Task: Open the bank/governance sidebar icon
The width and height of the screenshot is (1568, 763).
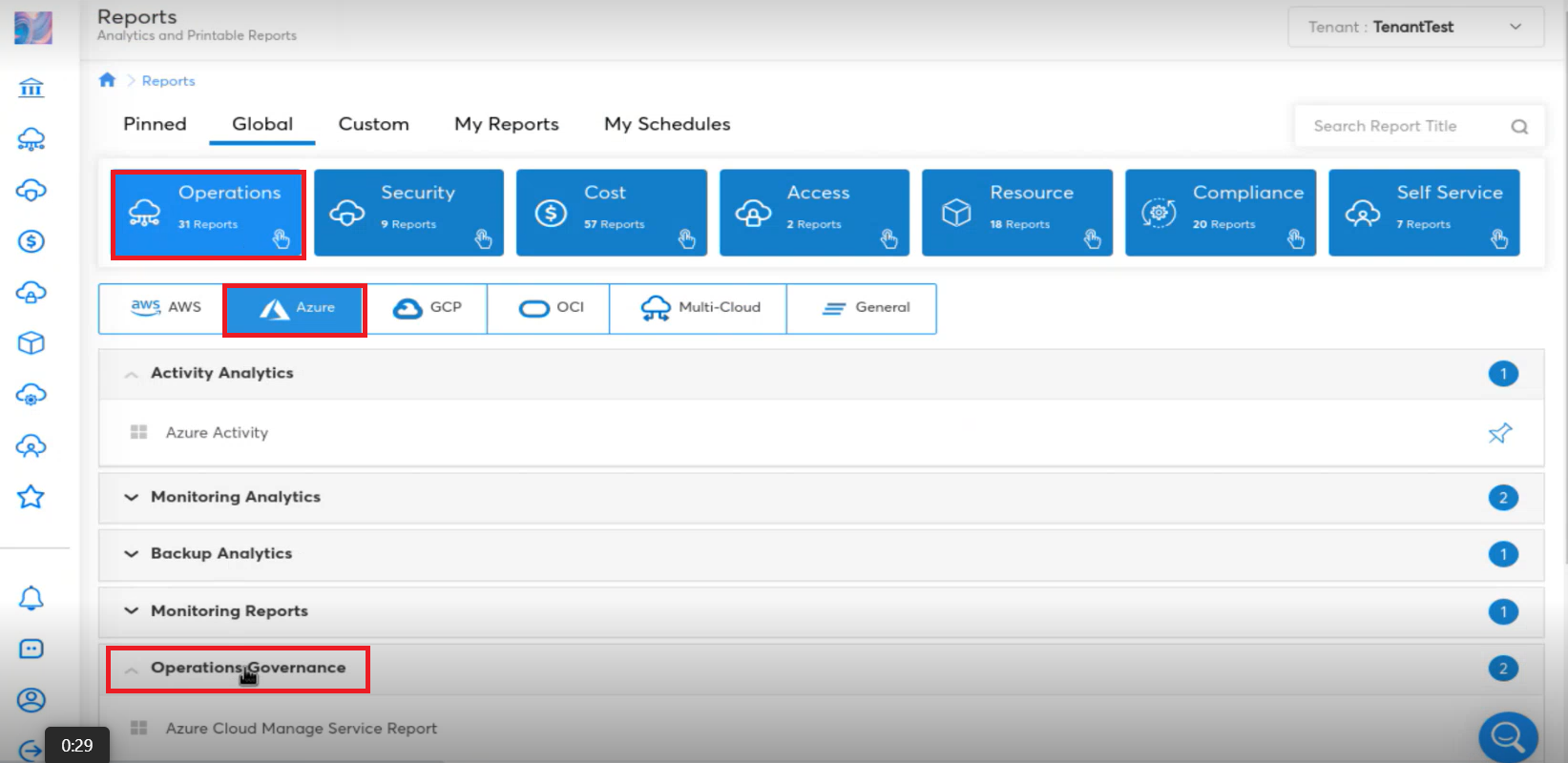Action: pyautogui.click(x=31, y=89)
